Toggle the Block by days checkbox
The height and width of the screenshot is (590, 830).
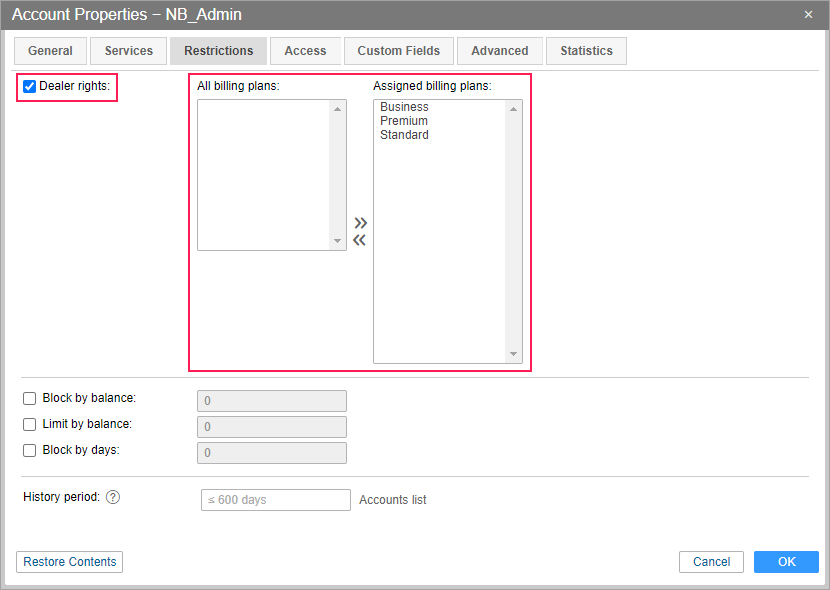[x=30, y=450]
